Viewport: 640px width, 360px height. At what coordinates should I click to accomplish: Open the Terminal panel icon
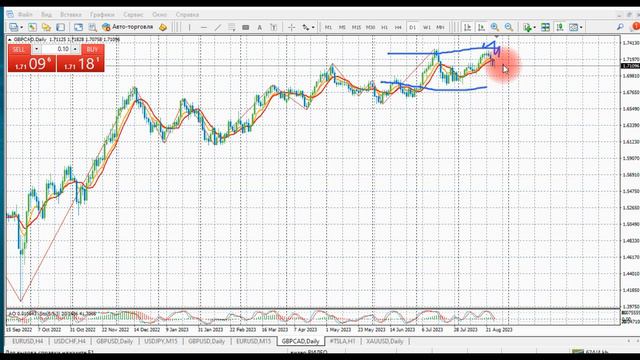78,27
